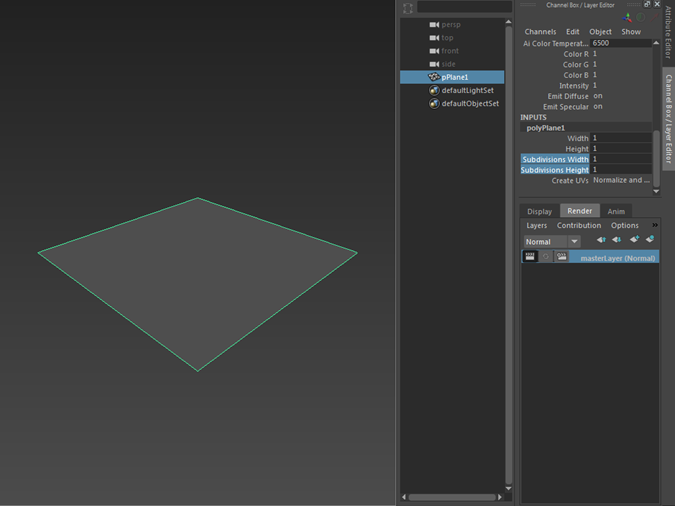Click the set icon beside defaultObjectSet

(x=434, y=103)
